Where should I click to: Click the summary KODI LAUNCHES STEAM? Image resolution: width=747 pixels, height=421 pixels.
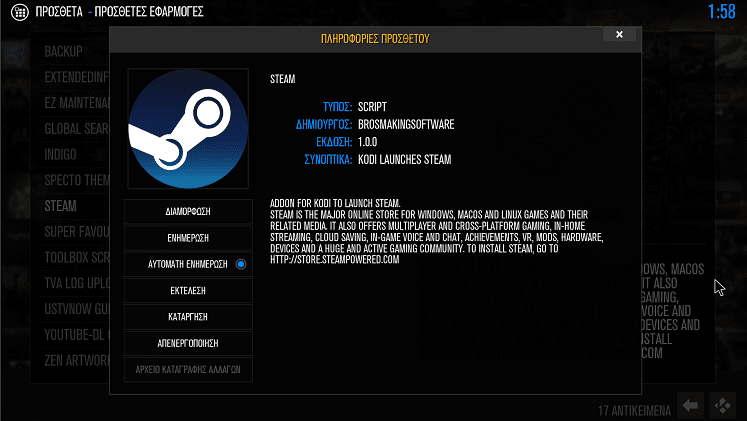point(404,160)
